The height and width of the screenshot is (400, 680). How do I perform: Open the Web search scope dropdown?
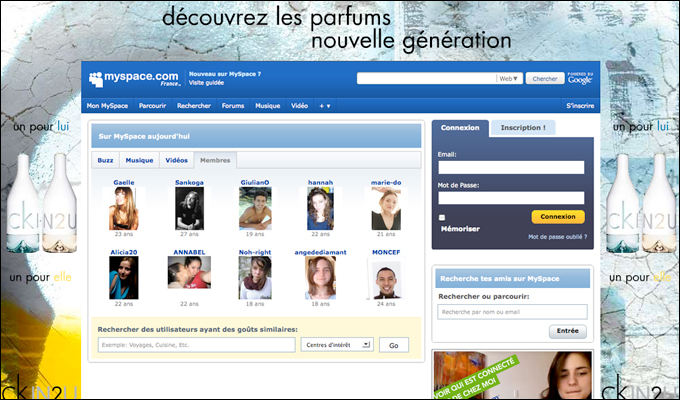pyautogui.click(x=509, y=79)
